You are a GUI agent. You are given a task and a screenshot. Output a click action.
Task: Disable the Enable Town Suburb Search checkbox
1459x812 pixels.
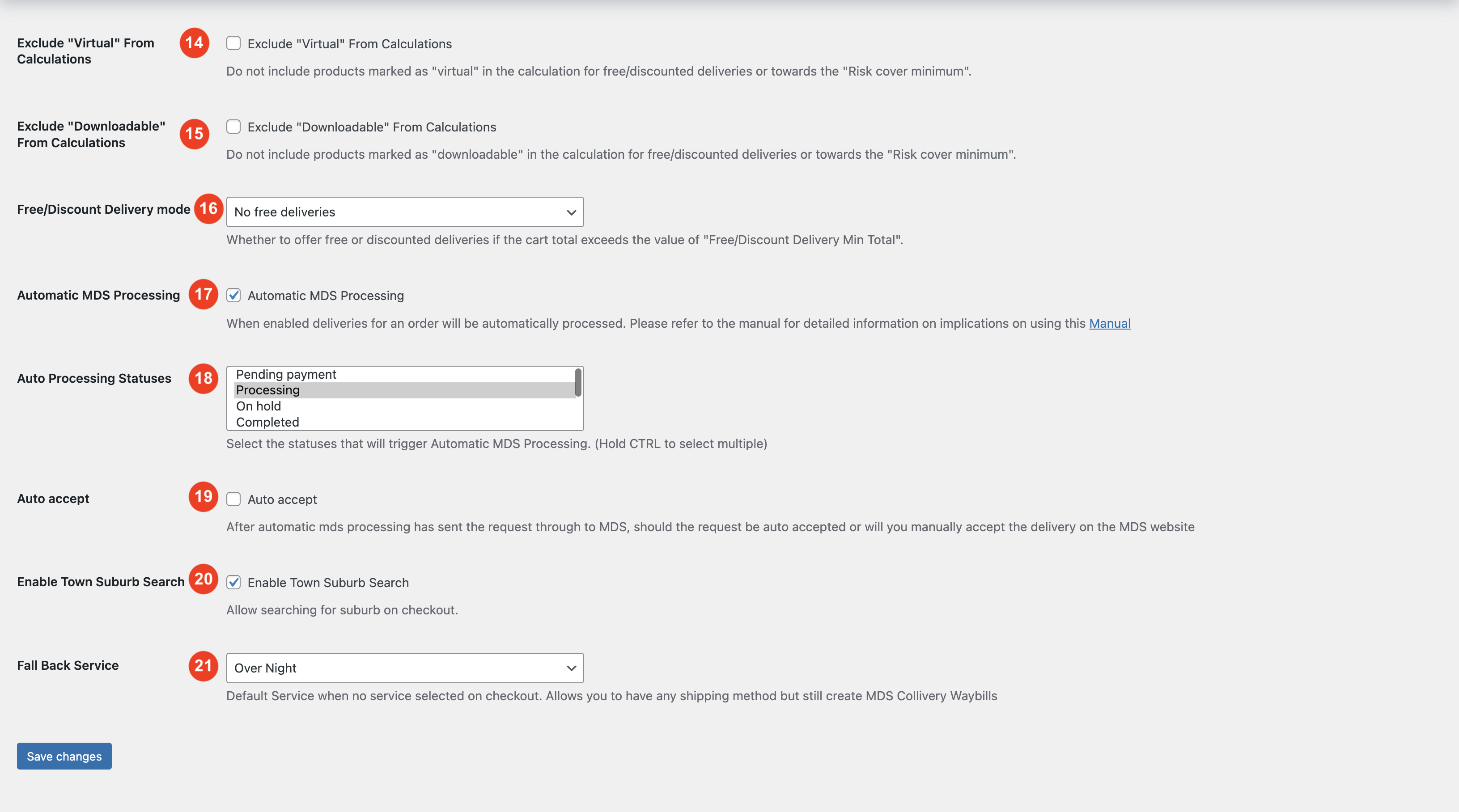coord(233,582)
